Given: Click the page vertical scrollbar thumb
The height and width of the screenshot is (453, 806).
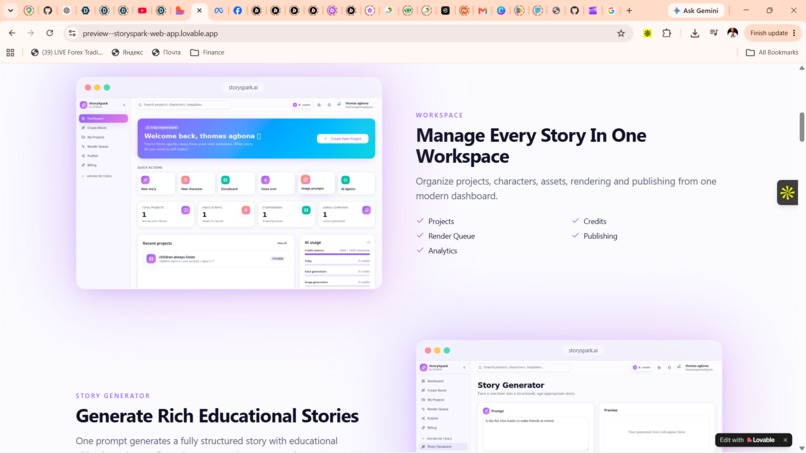Looking at the screenshot, I should coord(801,126).
